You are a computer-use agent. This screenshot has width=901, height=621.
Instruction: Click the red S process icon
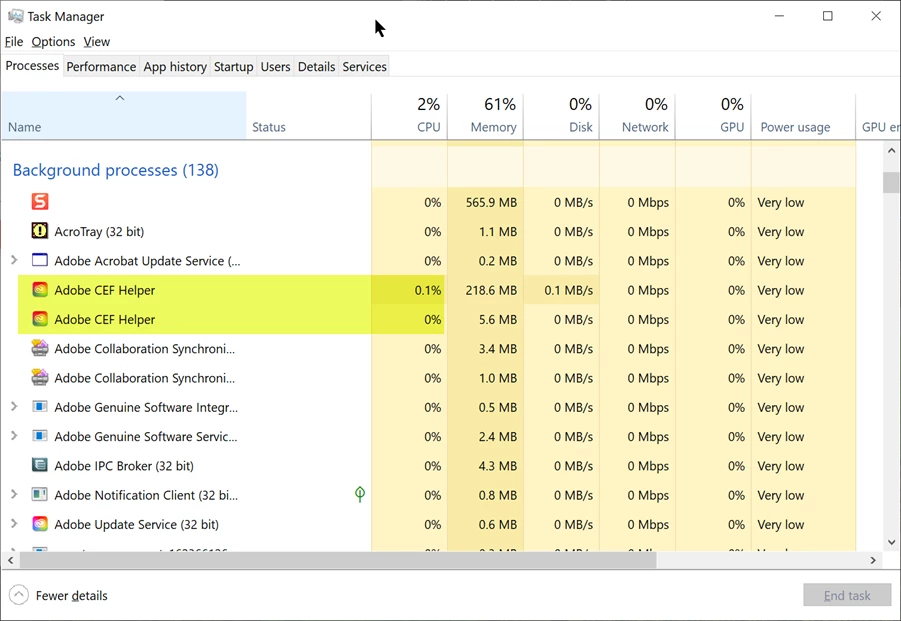pos(40,202)
